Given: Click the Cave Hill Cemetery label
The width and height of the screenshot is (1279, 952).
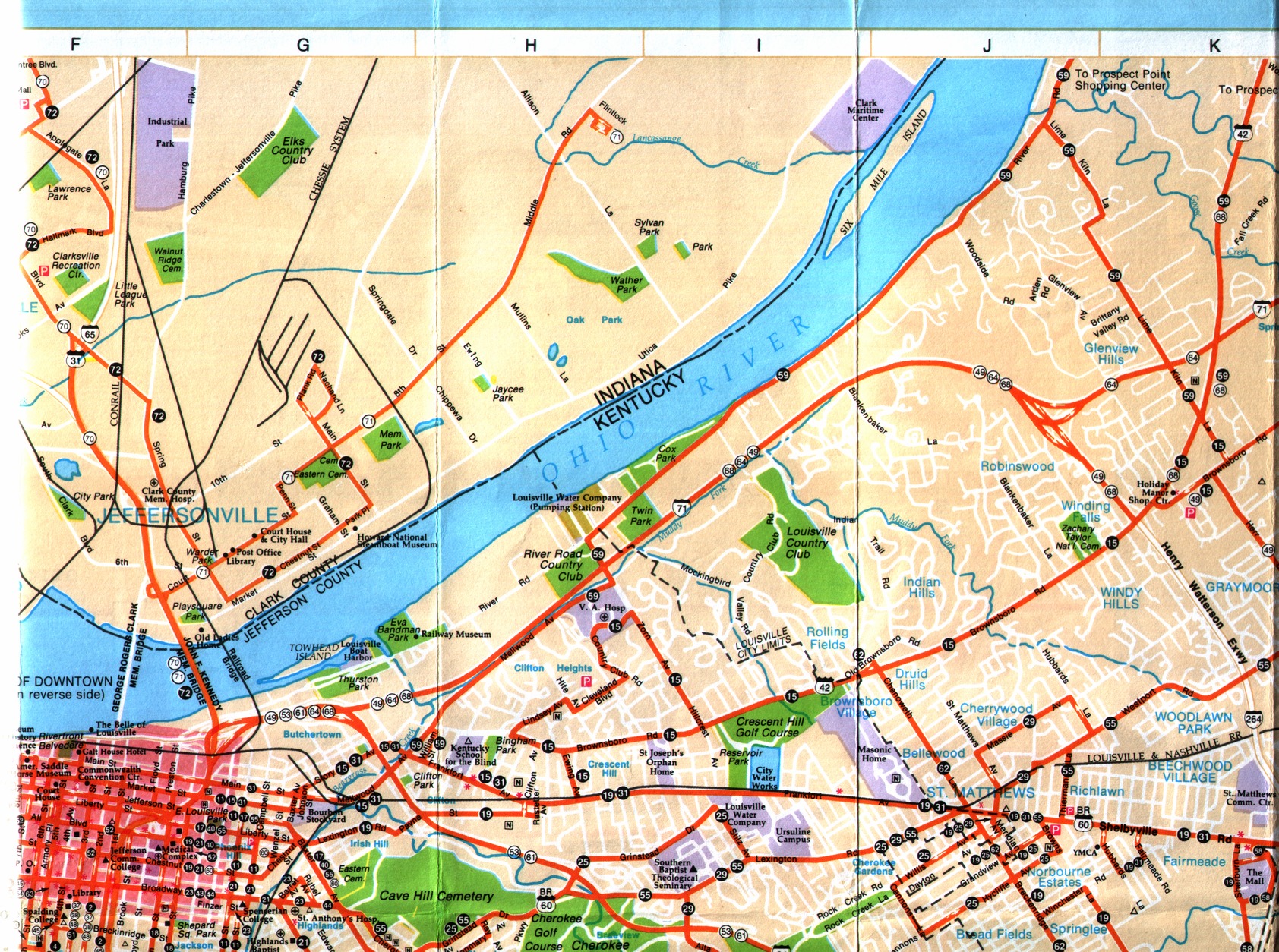Looking at the screenshot, I should coord(435,896).
